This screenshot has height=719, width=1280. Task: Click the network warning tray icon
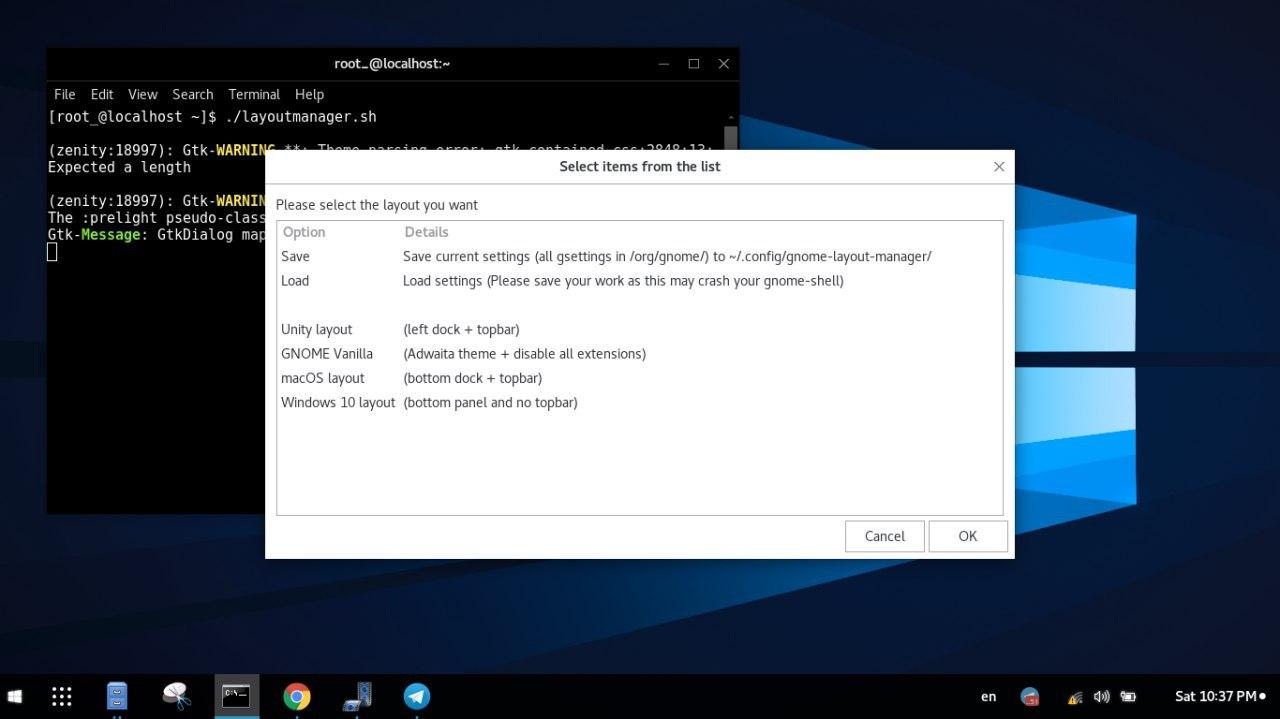pos(1075,697)
